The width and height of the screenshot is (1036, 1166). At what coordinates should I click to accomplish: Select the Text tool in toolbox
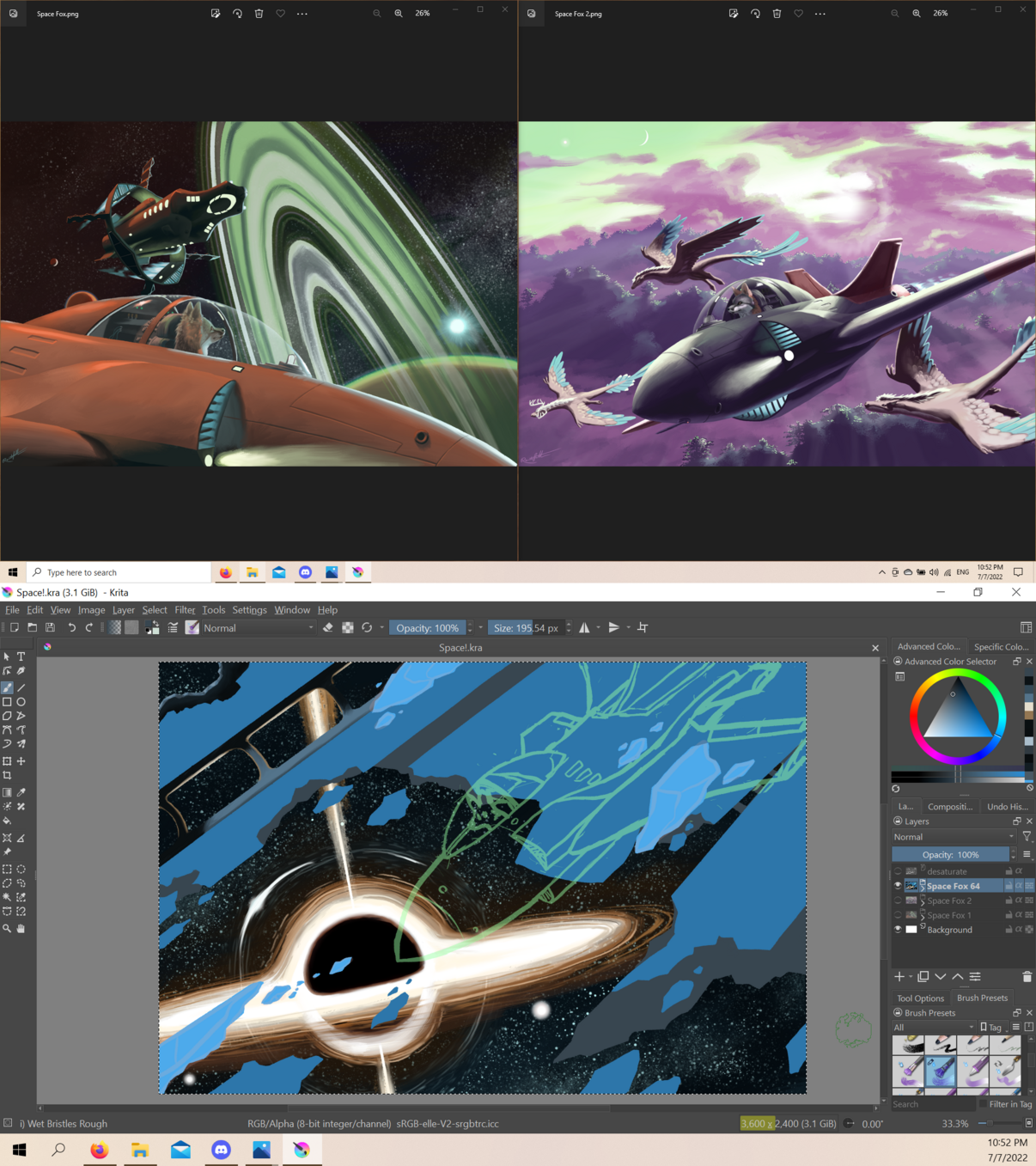point(21,656)
